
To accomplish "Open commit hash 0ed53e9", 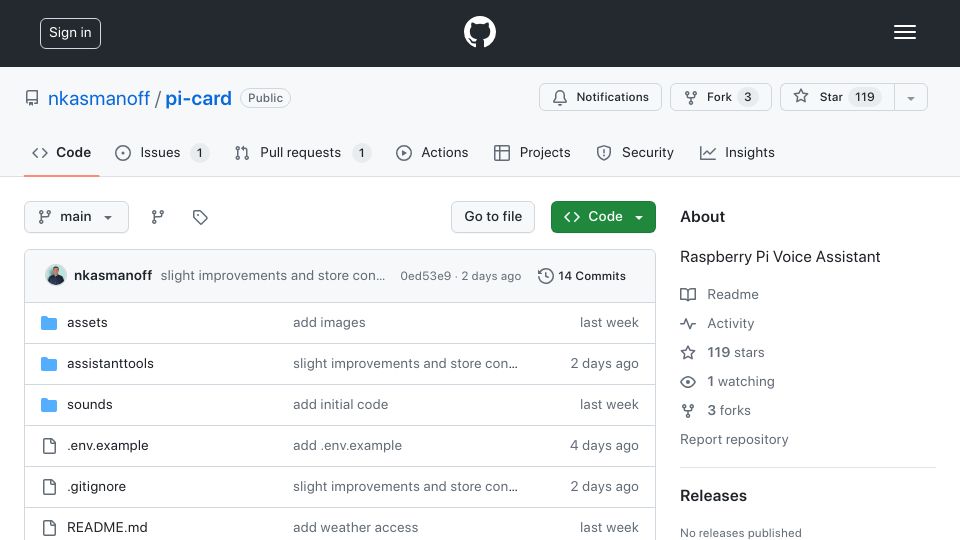I will [x=426, y=276].
